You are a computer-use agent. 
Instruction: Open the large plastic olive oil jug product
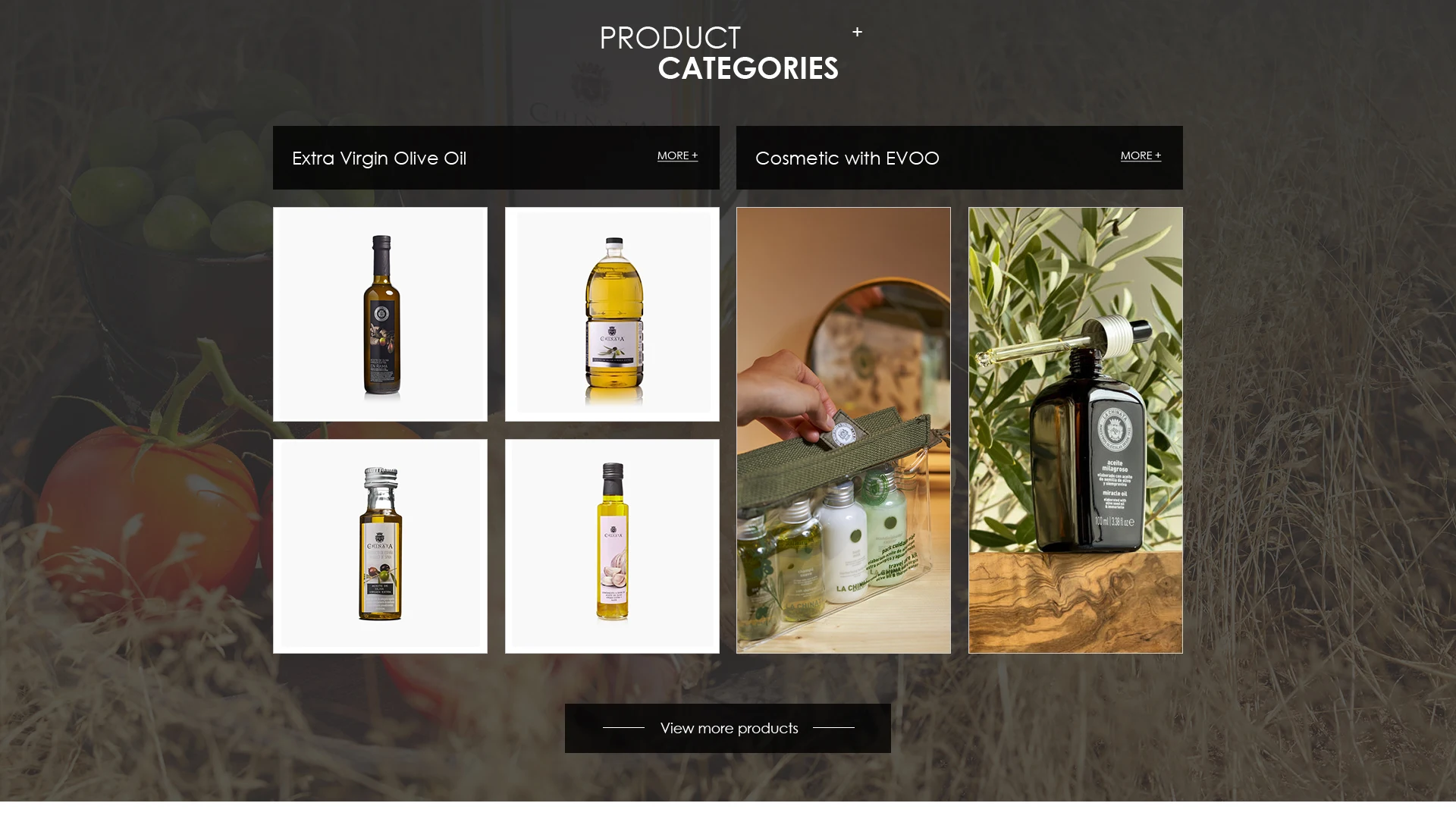click(x=612, y=314)
